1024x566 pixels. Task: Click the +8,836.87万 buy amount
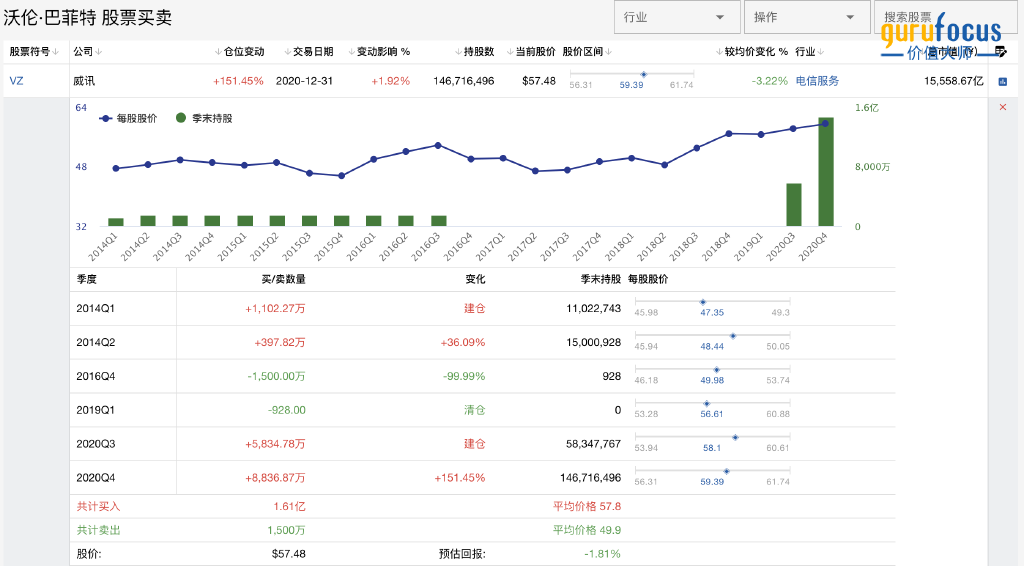(x=275, y=478)
